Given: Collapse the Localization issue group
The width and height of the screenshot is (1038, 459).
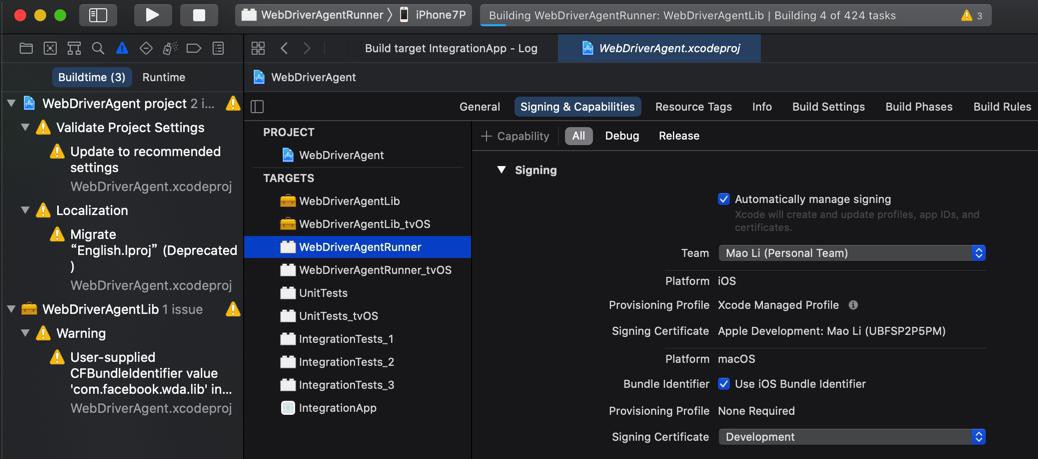Looking at the screenshot, I should click(25, 211).
